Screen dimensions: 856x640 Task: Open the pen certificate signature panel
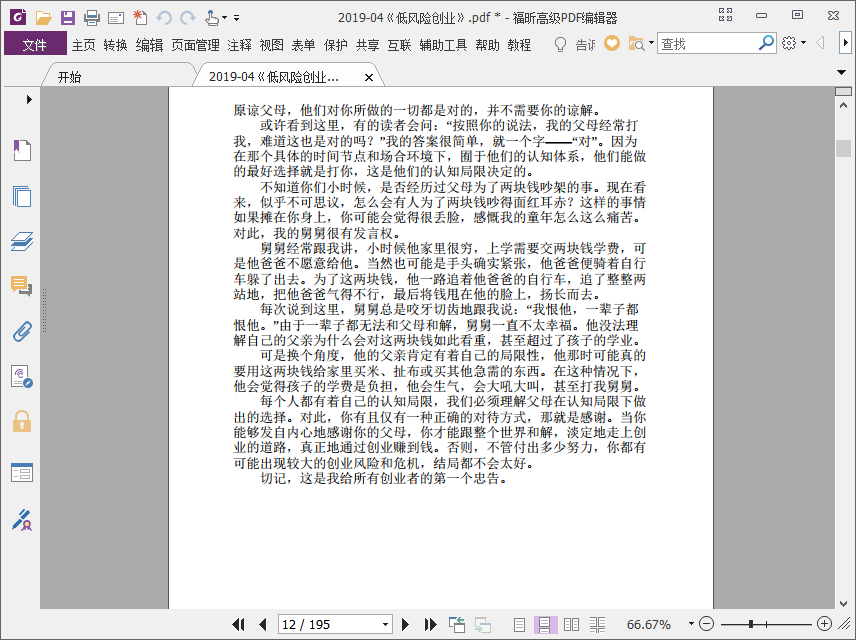(22, 520)
